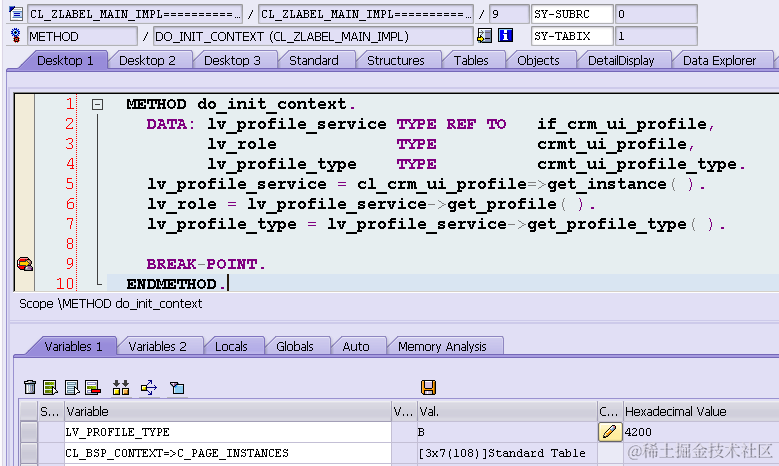This screenshot has width=779, height=466.
Task: Select the Locals tab
Action: pos(231,346)
